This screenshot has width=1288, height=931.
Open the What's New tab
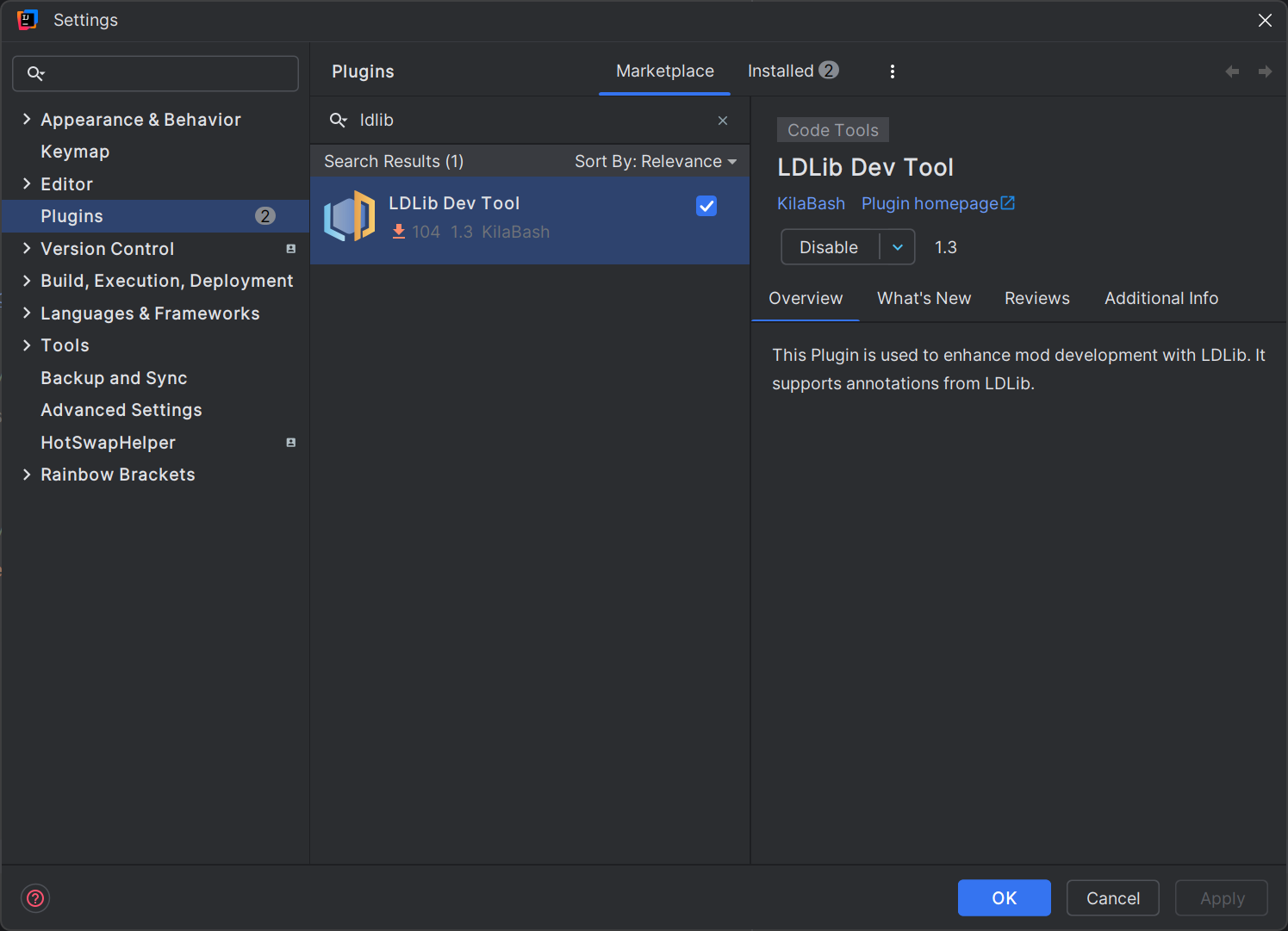pyautogui.click(x=924, y=299)
